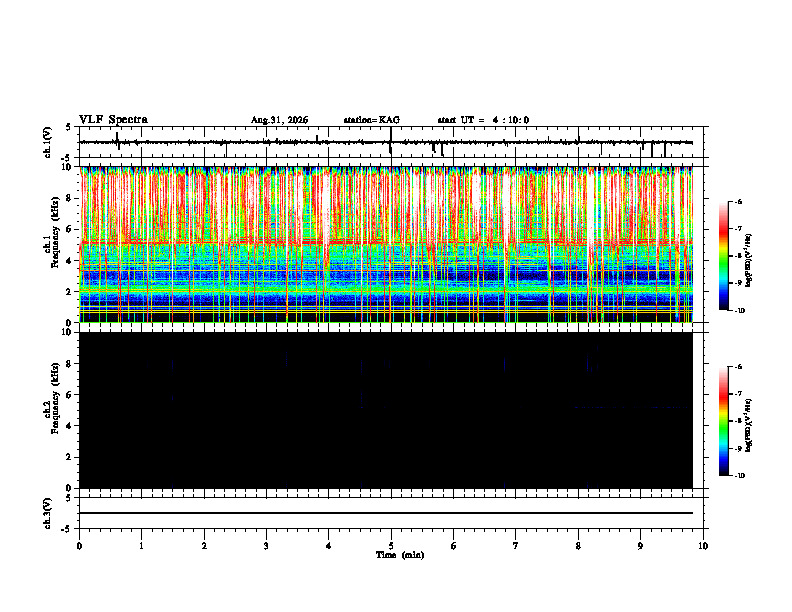Click the black ch.2 spectrogram panel
Screen dimensions: 792x612
[386, 410]
